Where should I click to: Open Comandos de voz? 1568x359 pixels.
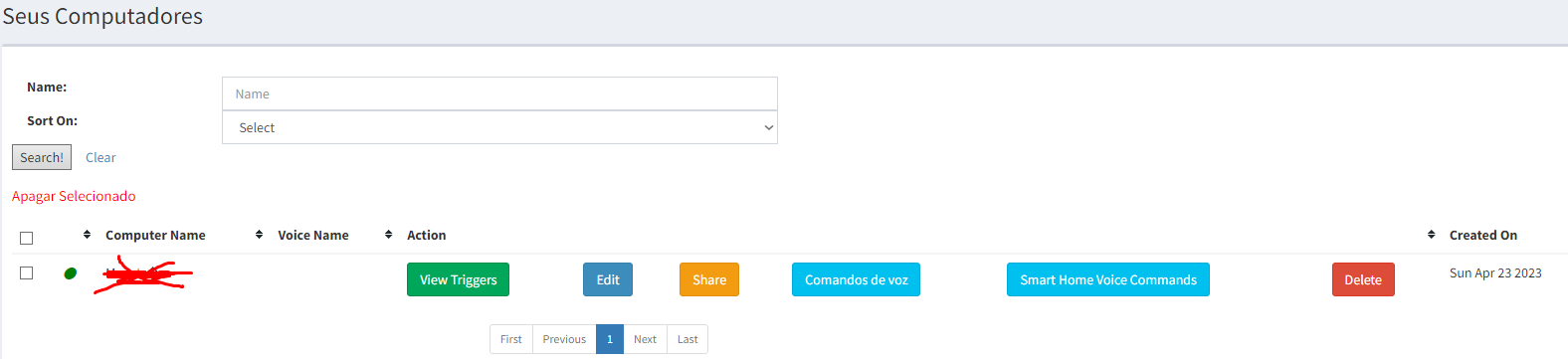click(856, 279)
